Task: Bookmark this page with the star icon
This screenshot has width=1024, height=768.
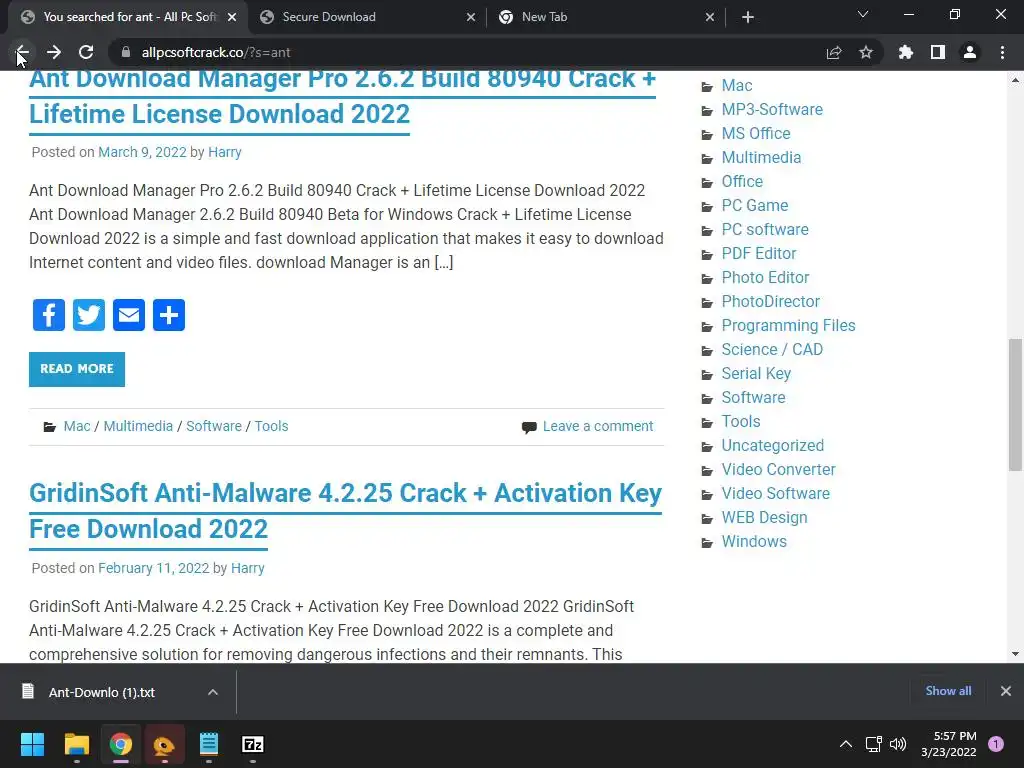Action: tap(866, 52)
